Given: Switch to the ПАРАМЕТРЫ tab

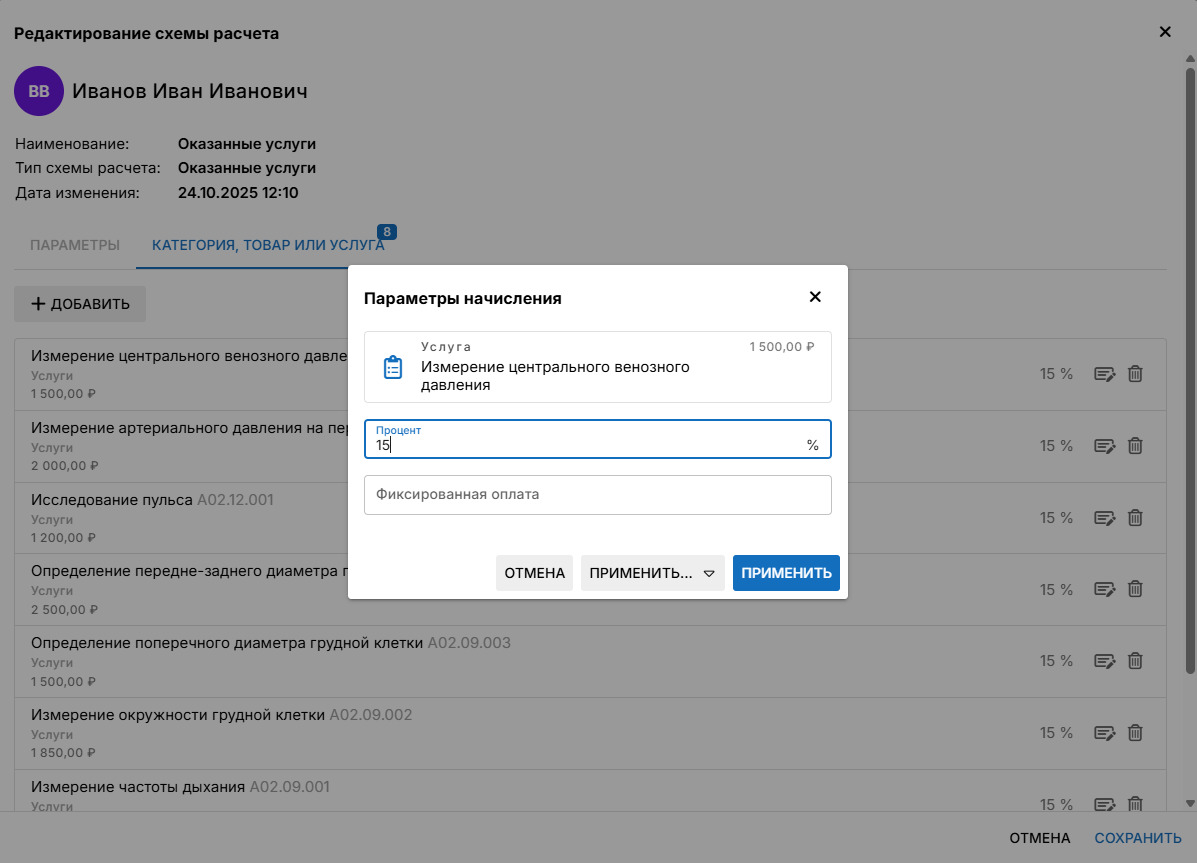Looking at the screenshot, I should pos(75,245).
